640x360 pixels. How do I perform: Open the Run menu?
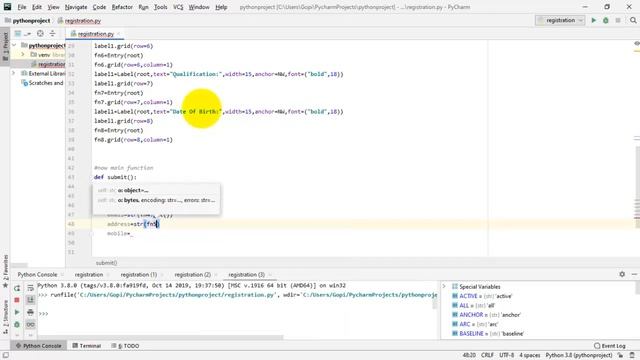[x=143, y=7]
